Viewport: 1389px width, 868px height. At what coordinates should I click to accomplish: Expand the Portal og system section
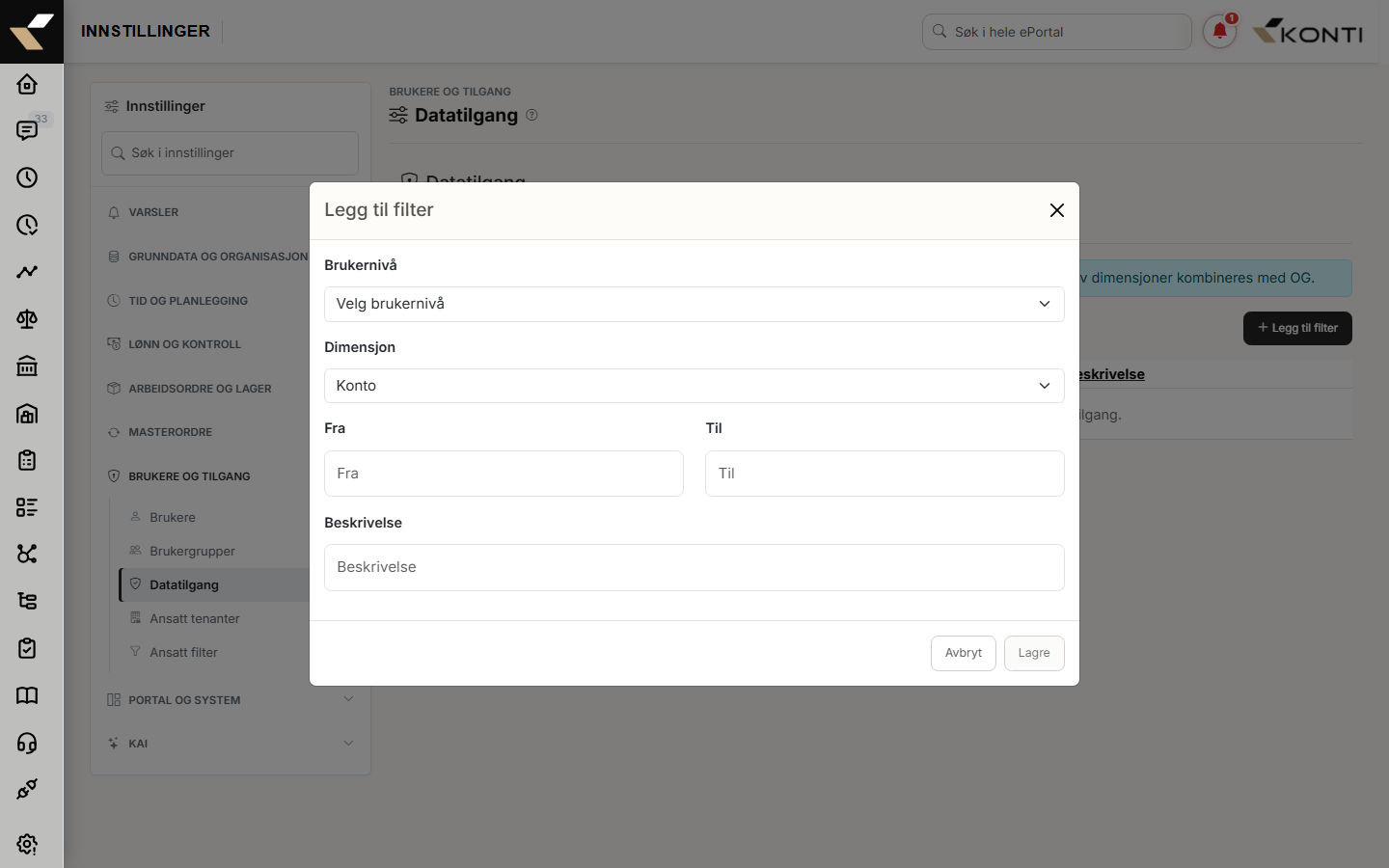click(230, 700)
